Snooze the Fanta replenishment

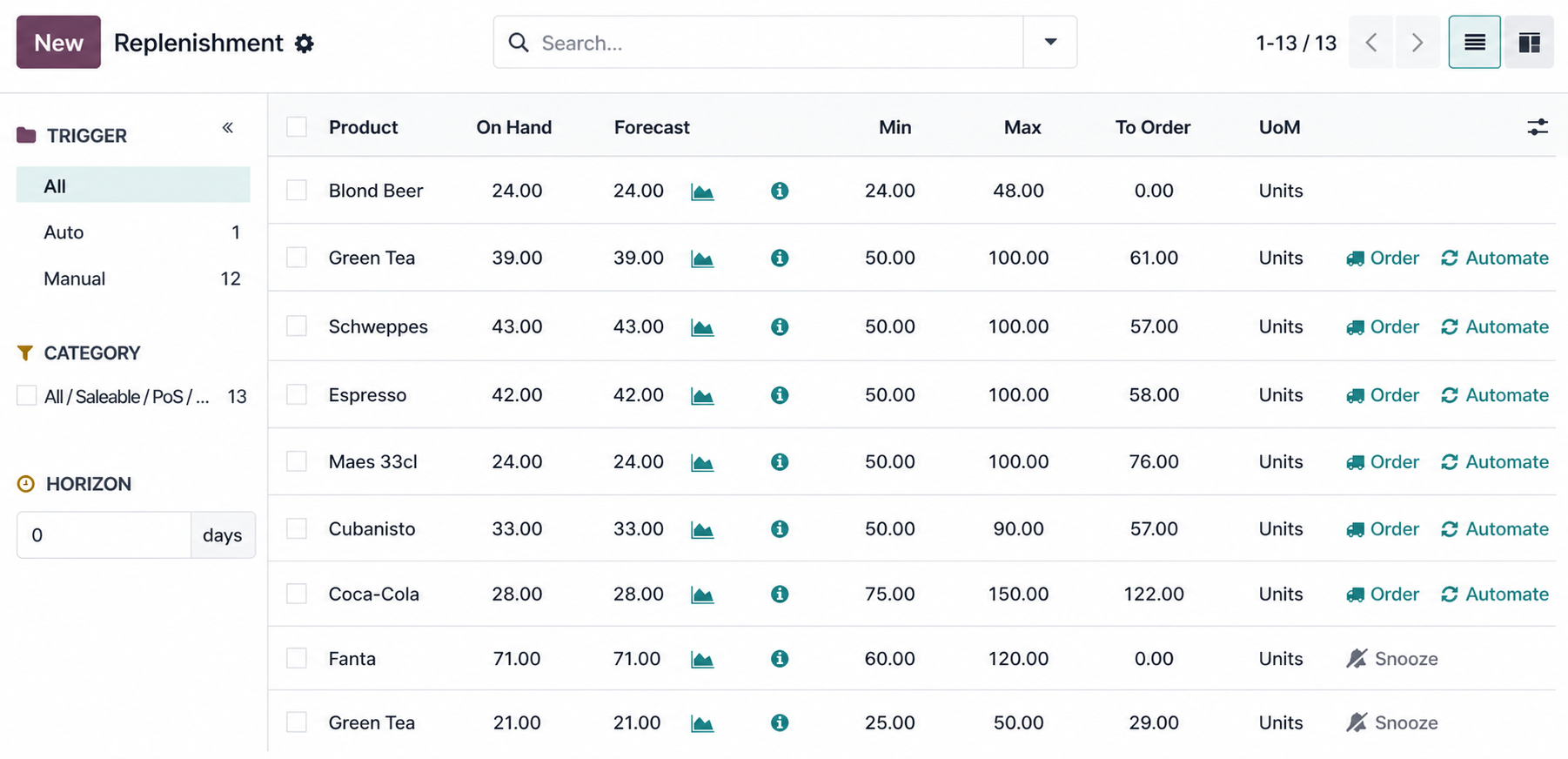1392,659
